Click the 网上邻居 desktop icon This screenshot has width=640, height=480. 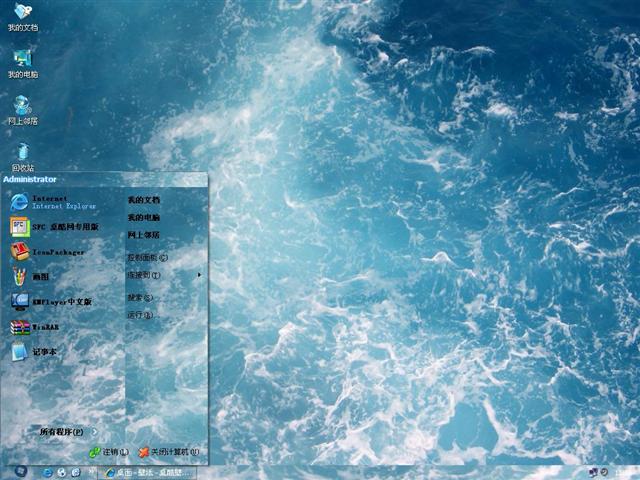pyautogui.click(x=23, y=111)
